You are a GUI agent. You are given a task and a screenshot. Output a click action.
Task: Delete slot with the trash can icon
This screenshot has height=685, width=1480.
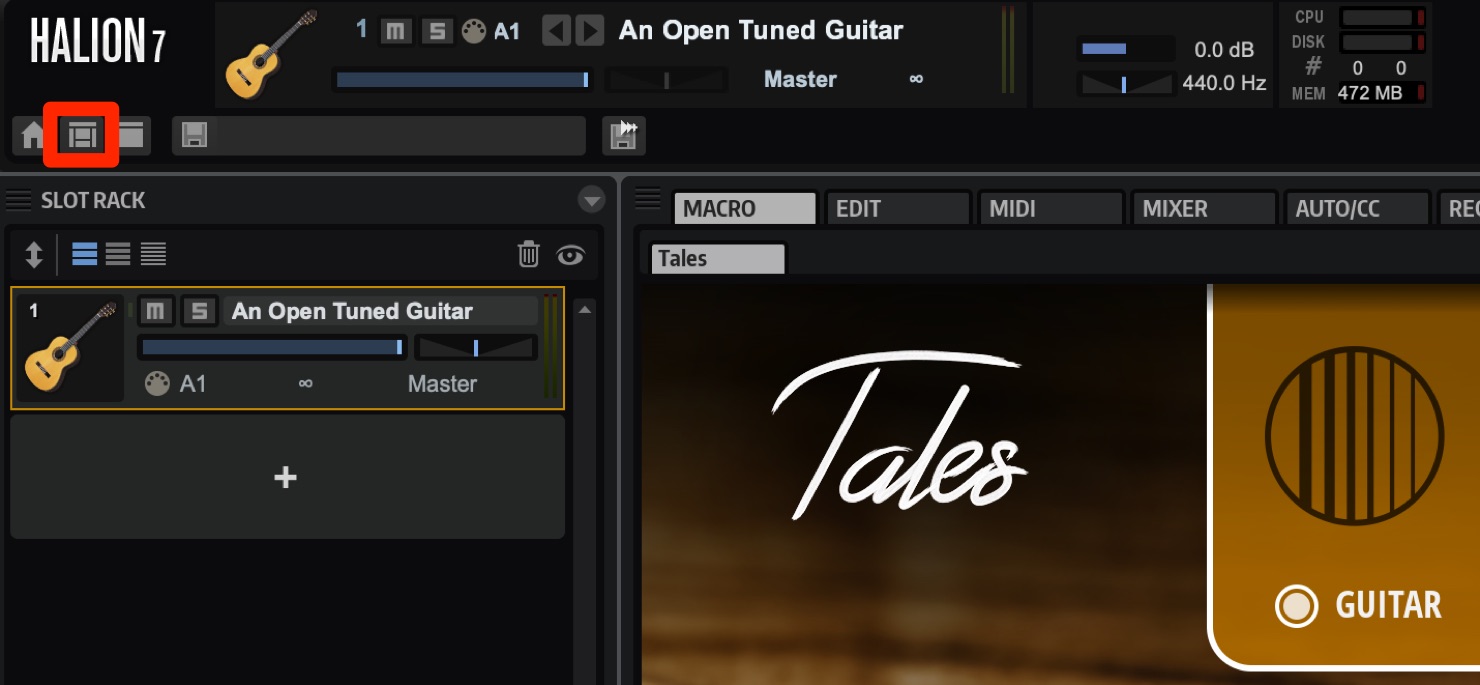[x=529, y=254]
